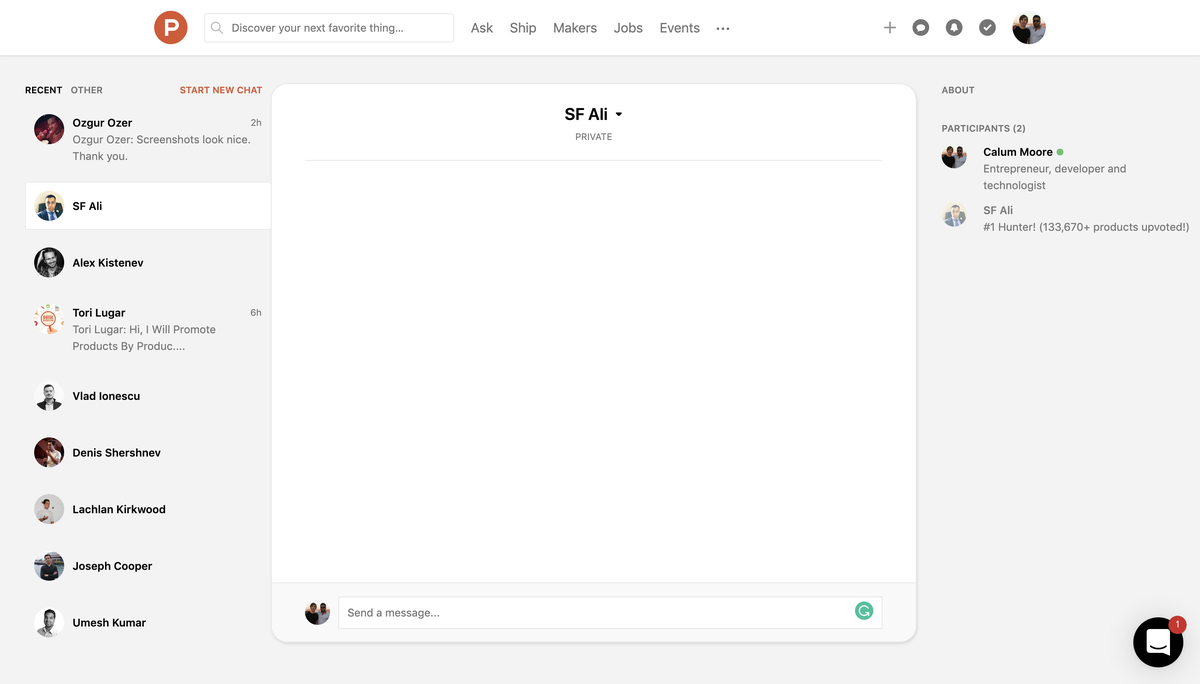This screenshot has height=684, width=1200.
Task: Open the Makers menu item
Action: (x=575, y=28)
